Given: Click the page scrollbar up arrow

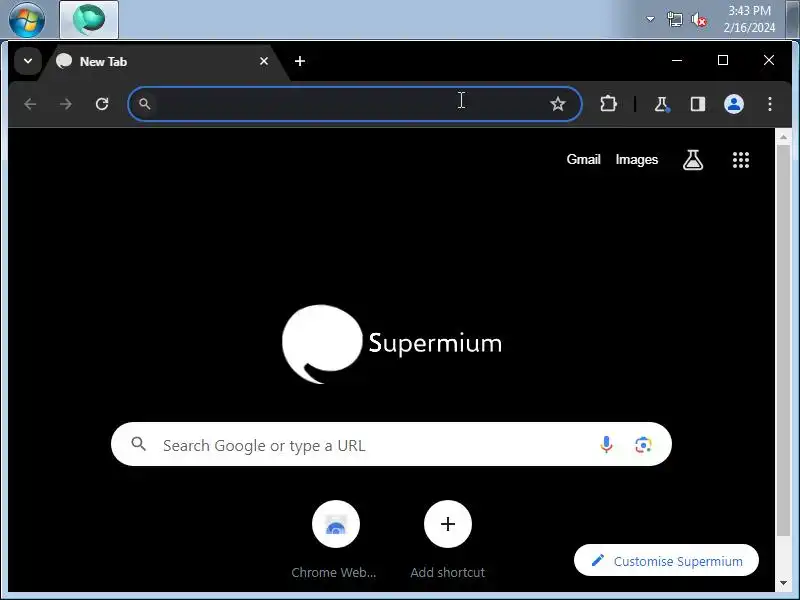Looking at the screenshot, I should (783, 137).
